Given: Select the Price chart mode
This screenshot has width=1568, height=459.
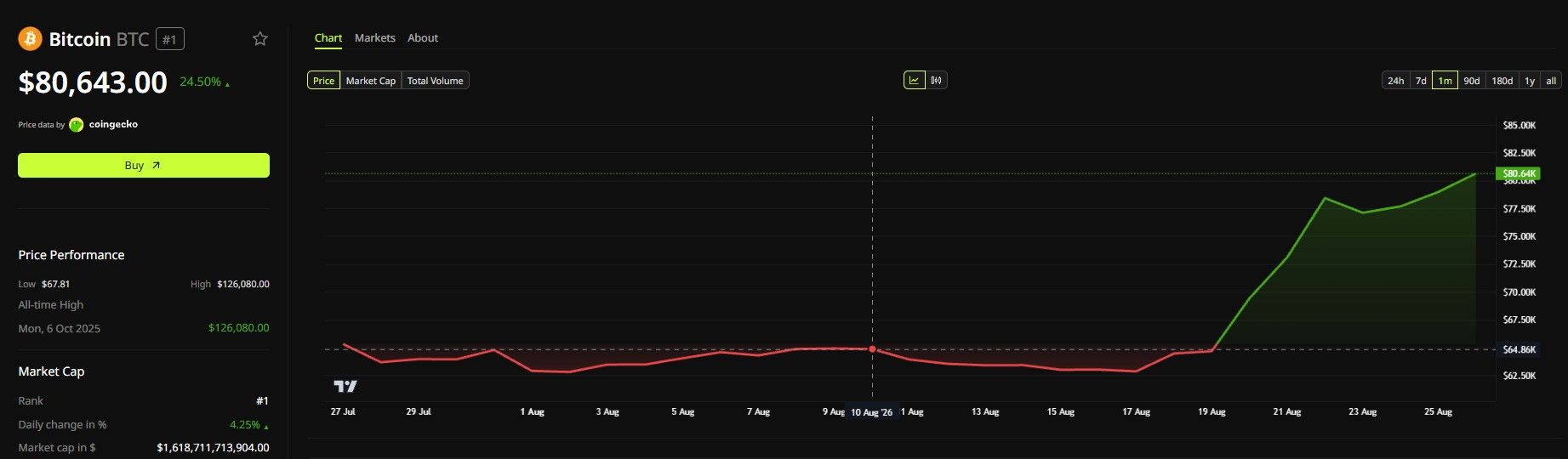Looking at the screenshot, I should tap(323, 80).
